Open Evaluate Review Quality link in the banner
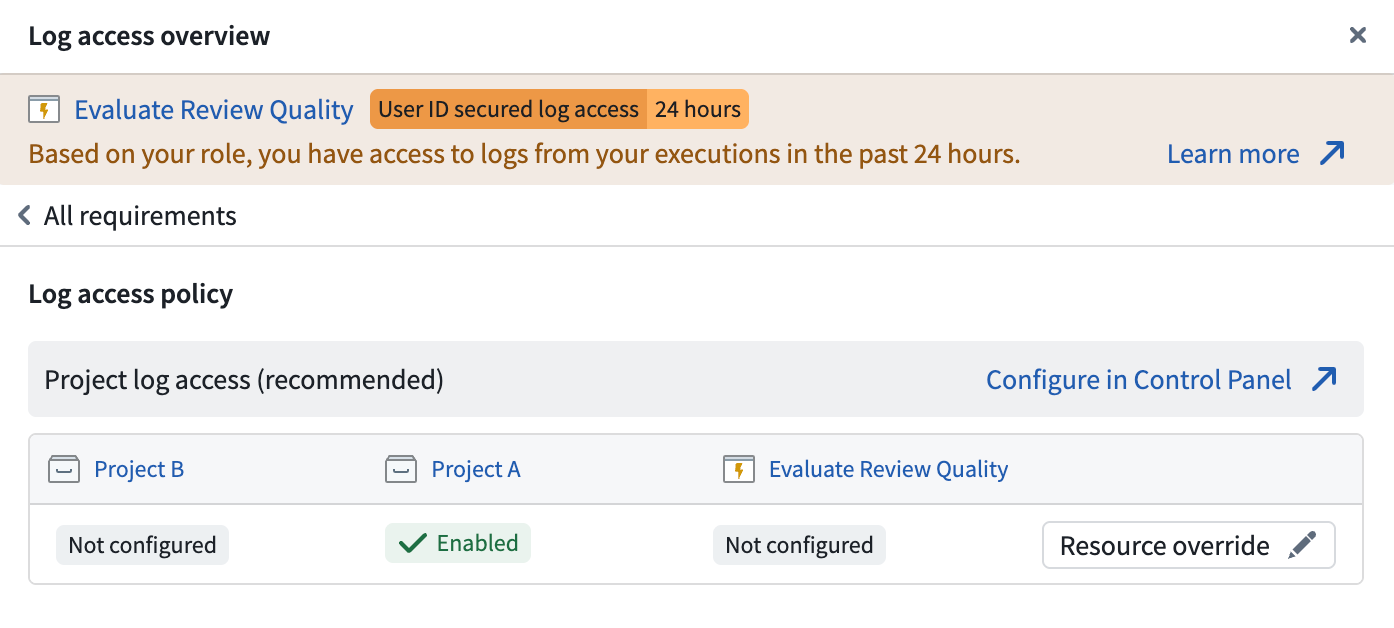This screenshot has width=1394, height=628. pyautogui.click(x=214, y=110)
